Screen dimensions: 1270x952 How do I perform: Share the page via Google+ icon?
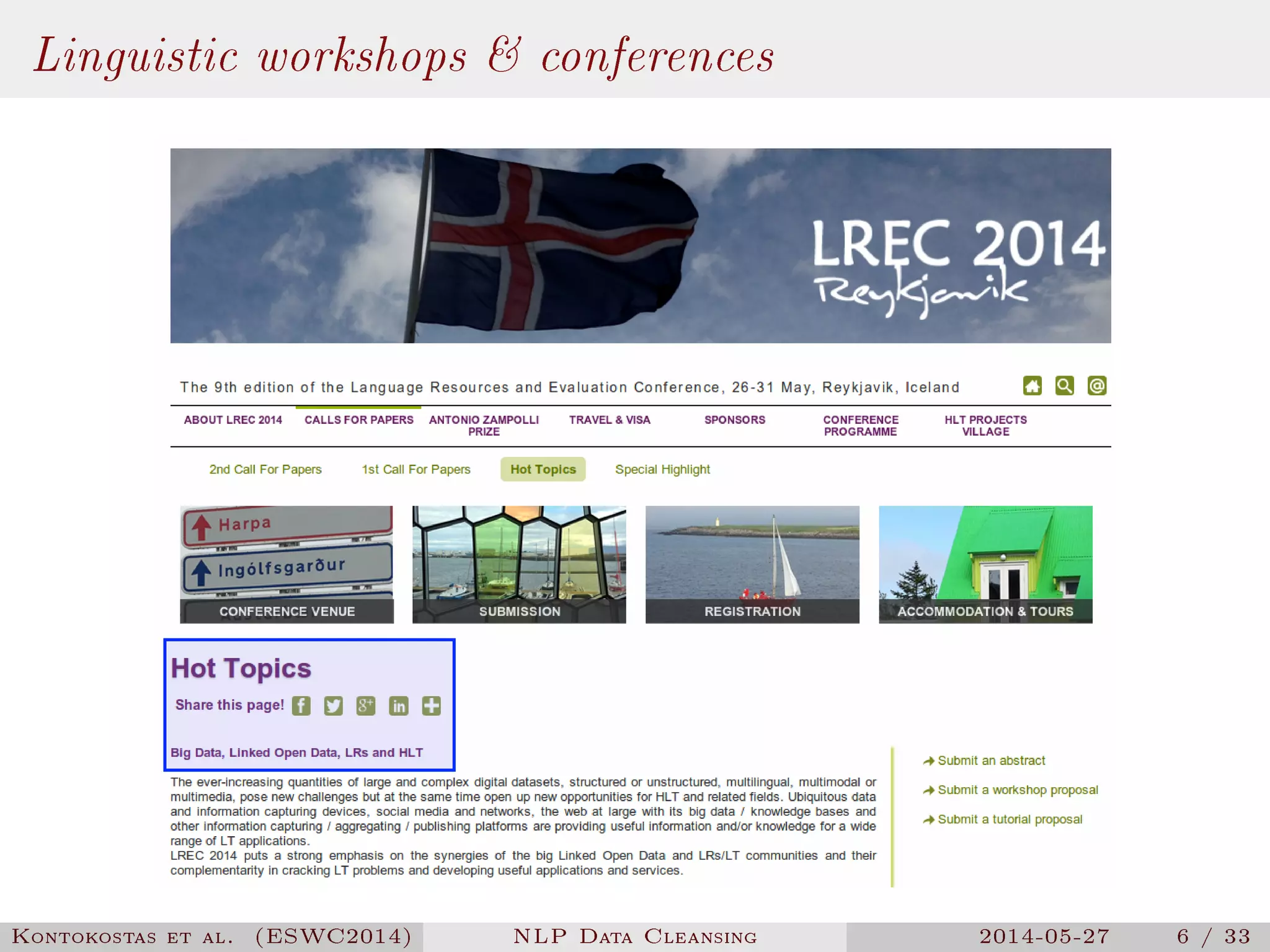tap(366, 706)
